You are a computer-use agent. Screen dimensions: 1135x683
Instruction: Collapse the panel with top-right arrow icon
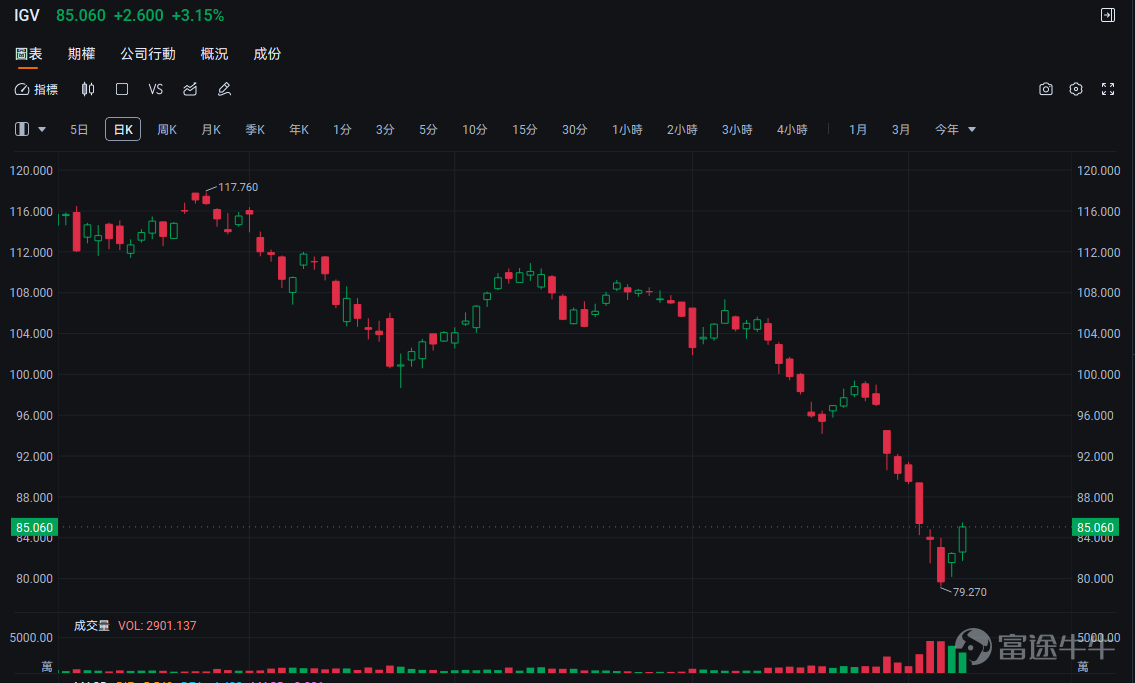[x=1107, y=15]
